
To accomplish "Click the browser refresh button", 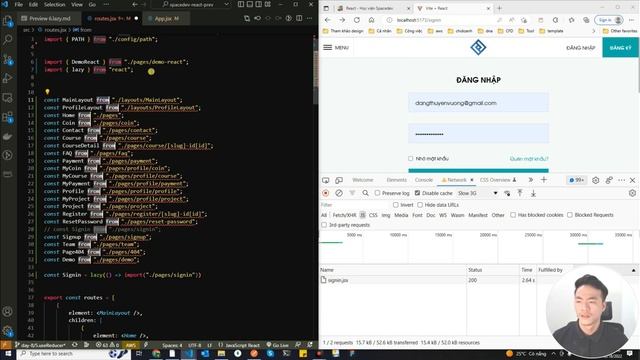I will [x=357, y=20].
